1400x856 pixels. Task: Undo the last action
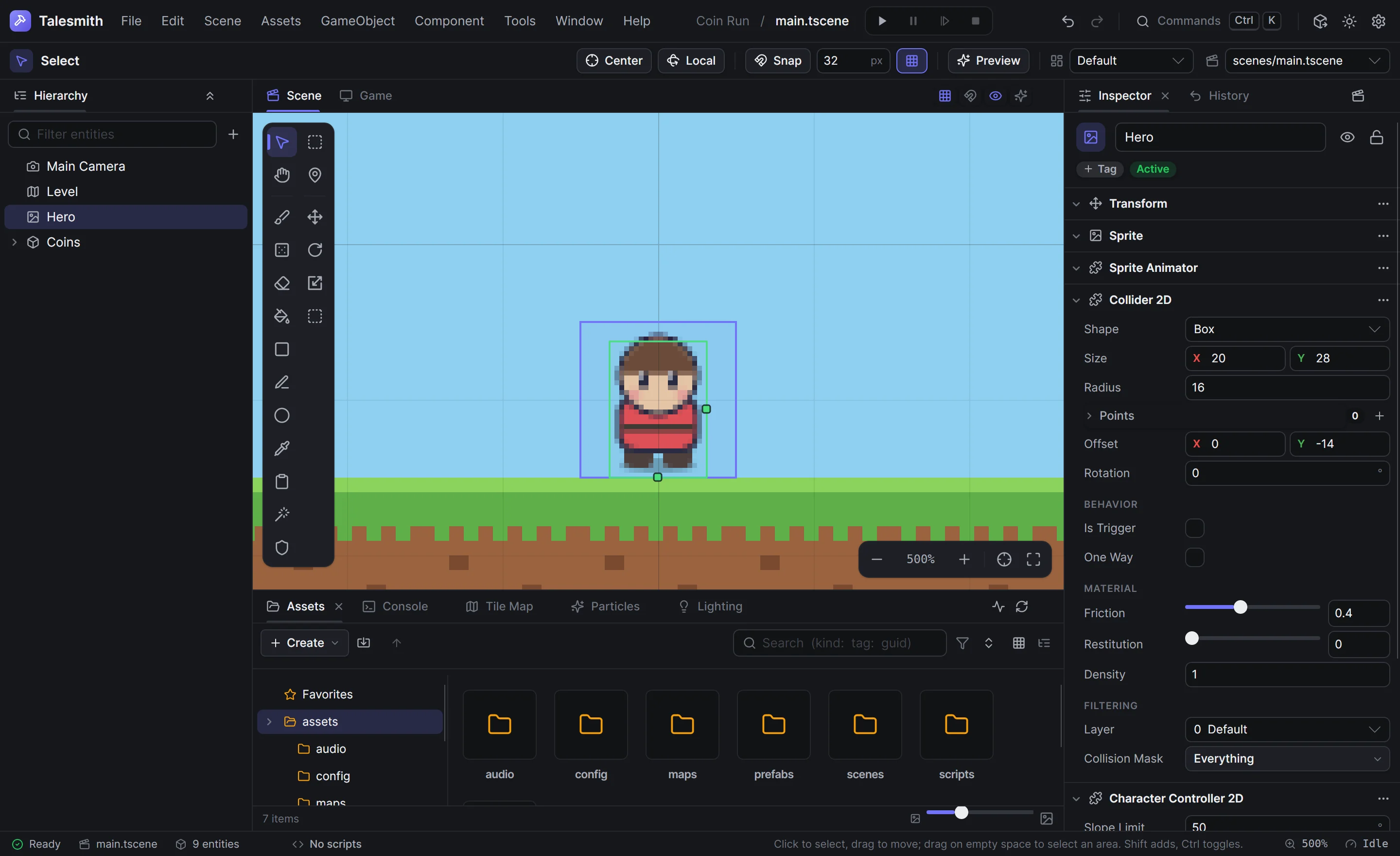[1067, 21]
